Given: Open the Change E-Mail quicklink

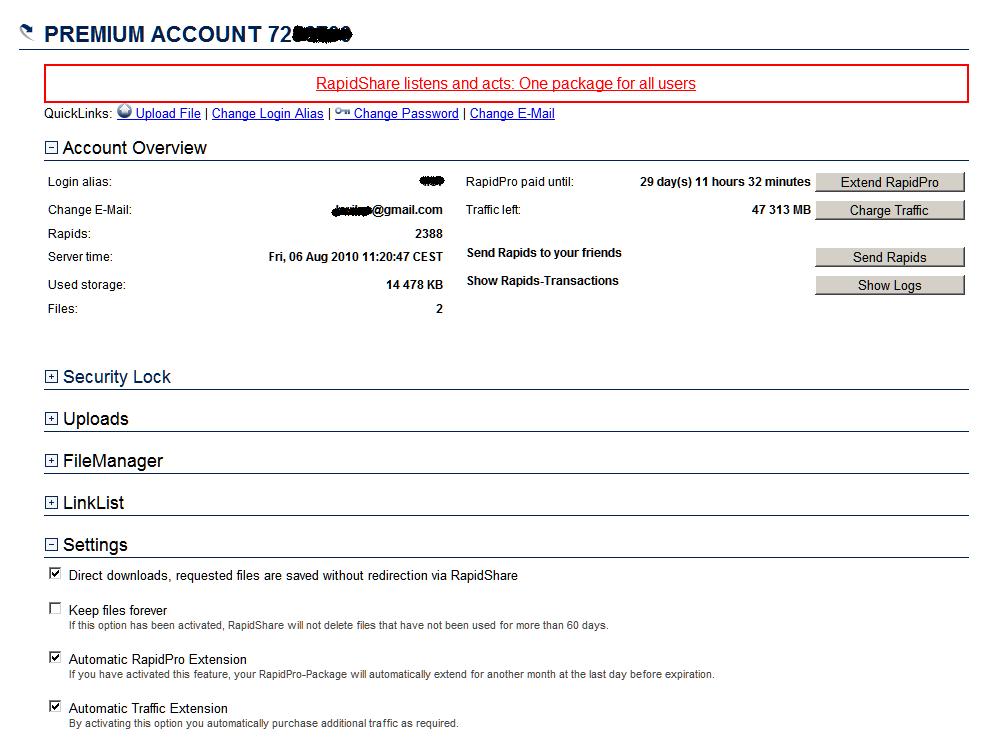Looking at the screenshot, I should [x=512, y=114].
